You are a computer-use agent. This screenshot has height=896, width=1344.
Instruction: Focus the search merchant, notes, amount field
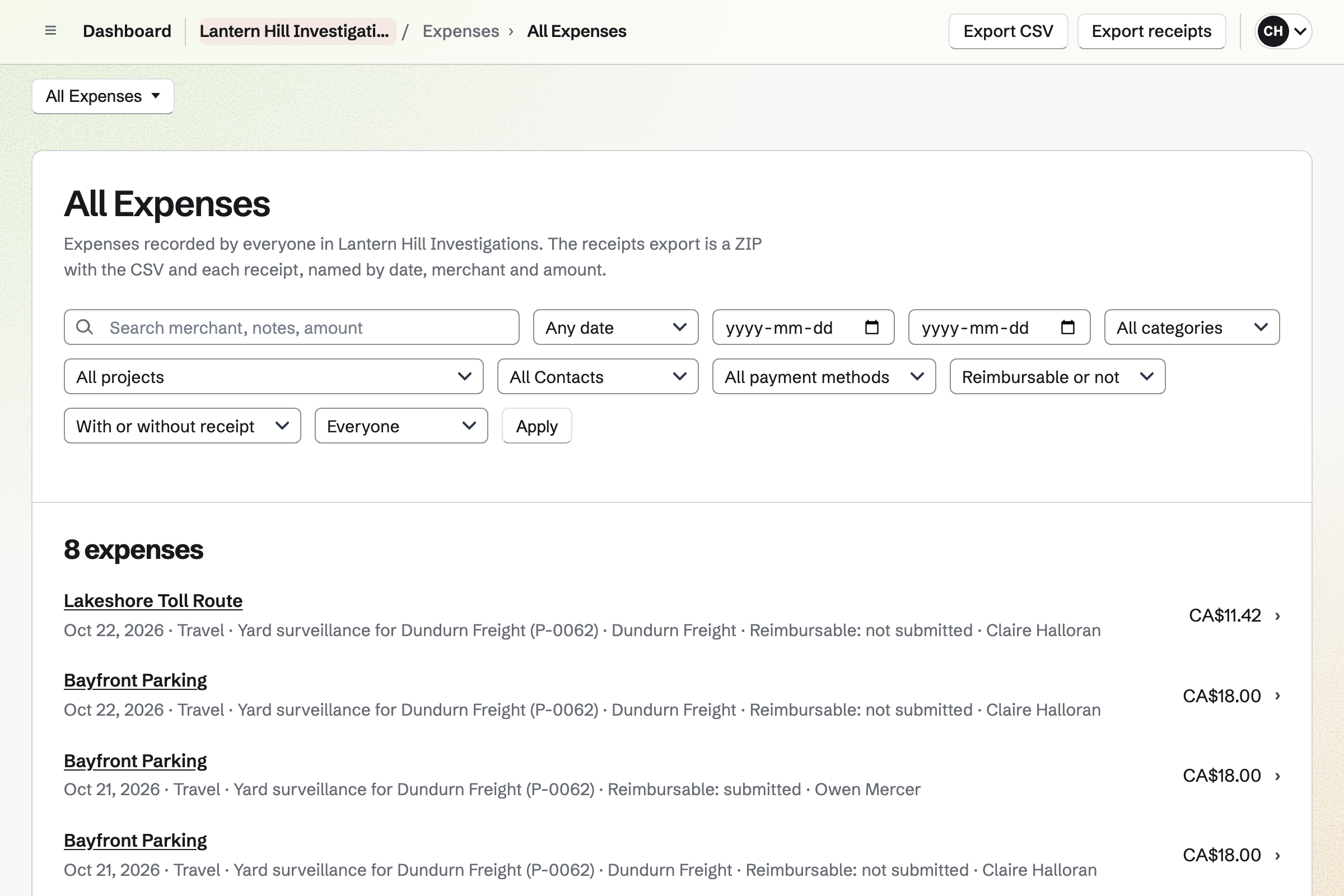(291, 328)
